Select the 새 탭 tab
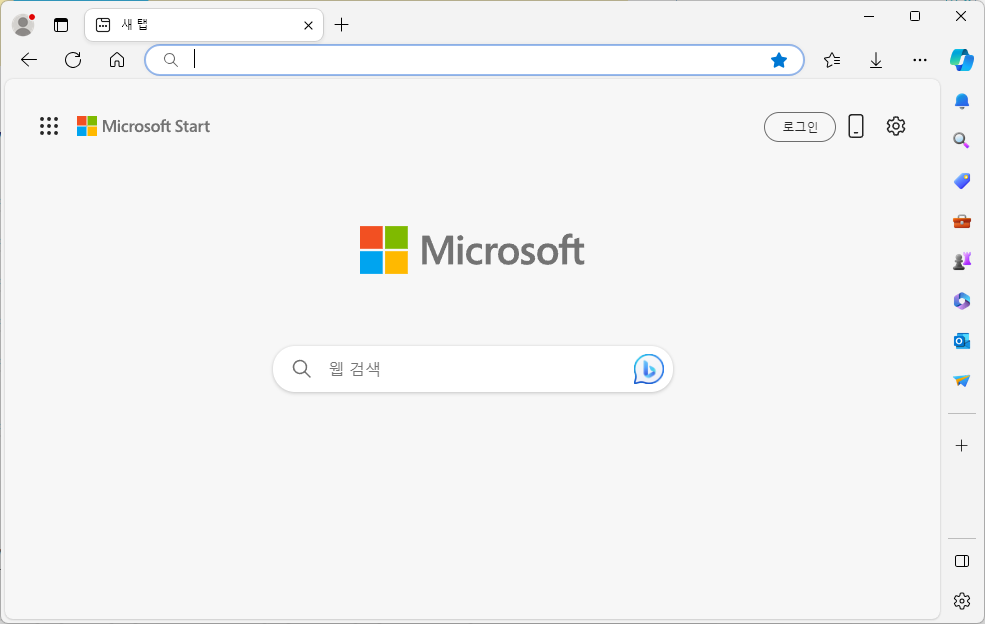985x624 pixels. [204, 25]
